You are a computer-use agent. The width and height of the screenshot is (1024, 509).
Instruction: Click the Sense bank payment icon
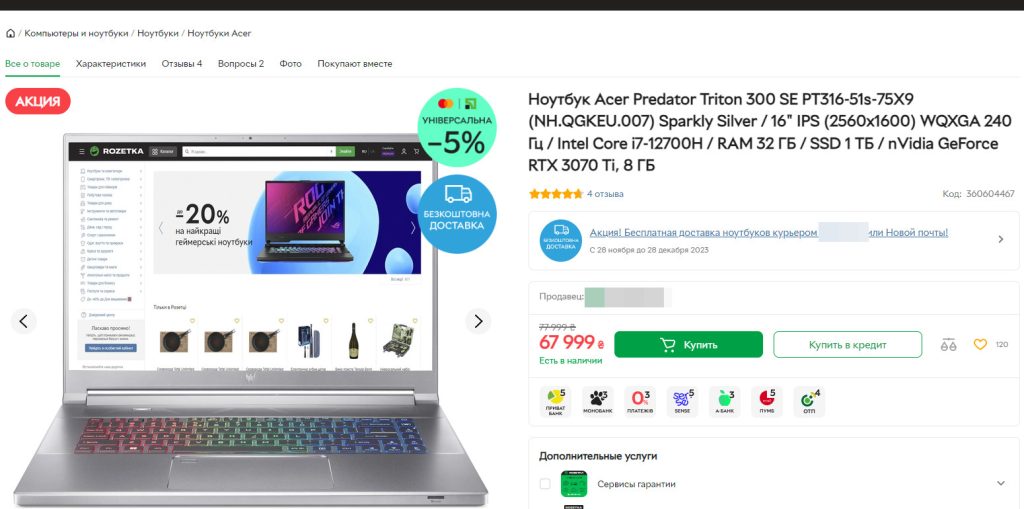pos(682,401)
